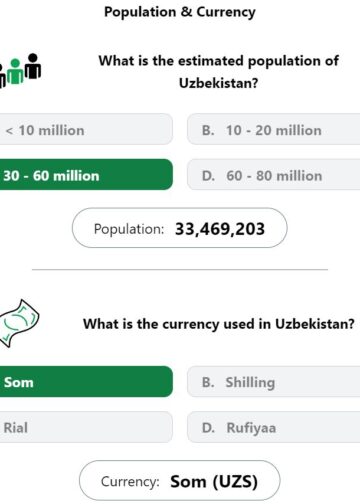The height and width of the screenshot is (504, 360).
Task: Click the currency used in Uzbekistan question
Action: click(219, 324)
